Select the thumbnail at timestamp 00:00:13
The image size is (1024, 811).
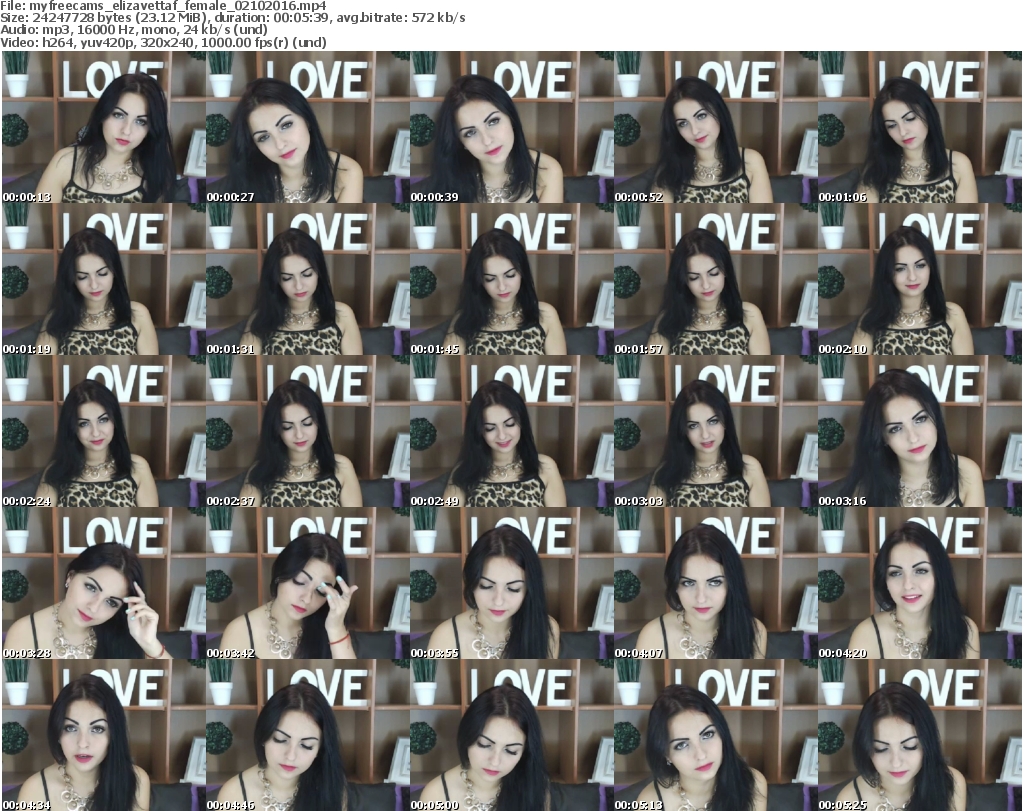point(104,127)
